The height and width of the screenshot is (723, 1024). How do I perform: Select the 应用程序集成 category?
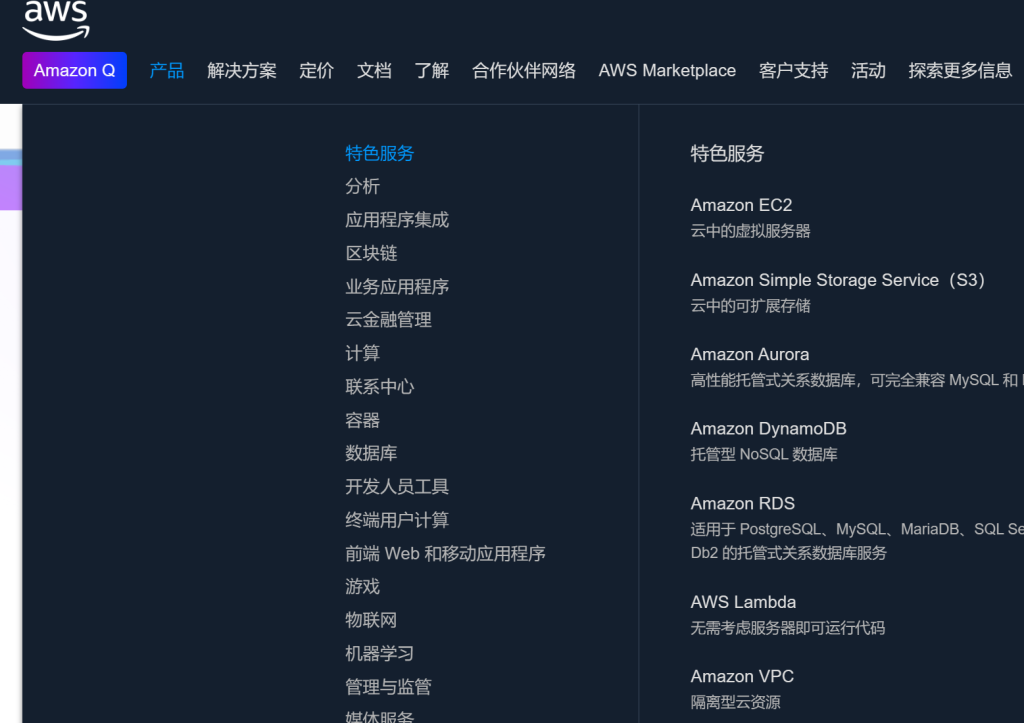(x=397, y=220)
